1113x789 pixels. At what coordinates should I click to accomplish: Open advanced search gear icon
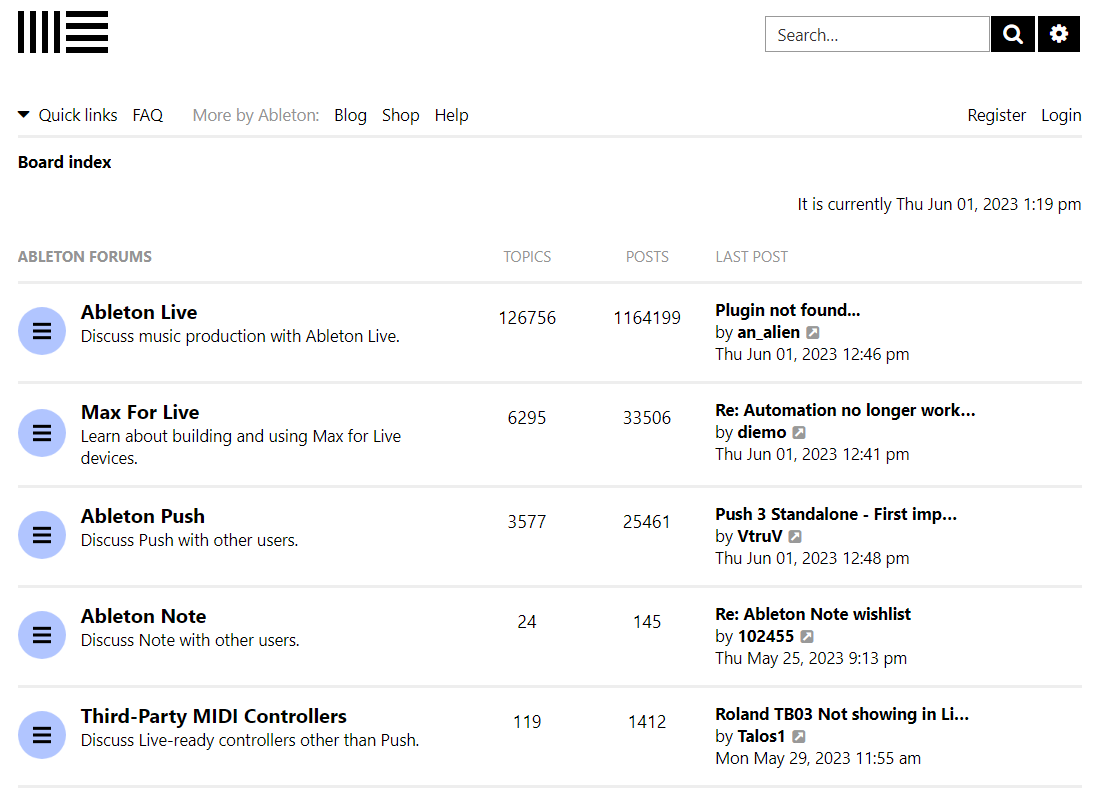pyautogui.click(x=1059, y=34)
